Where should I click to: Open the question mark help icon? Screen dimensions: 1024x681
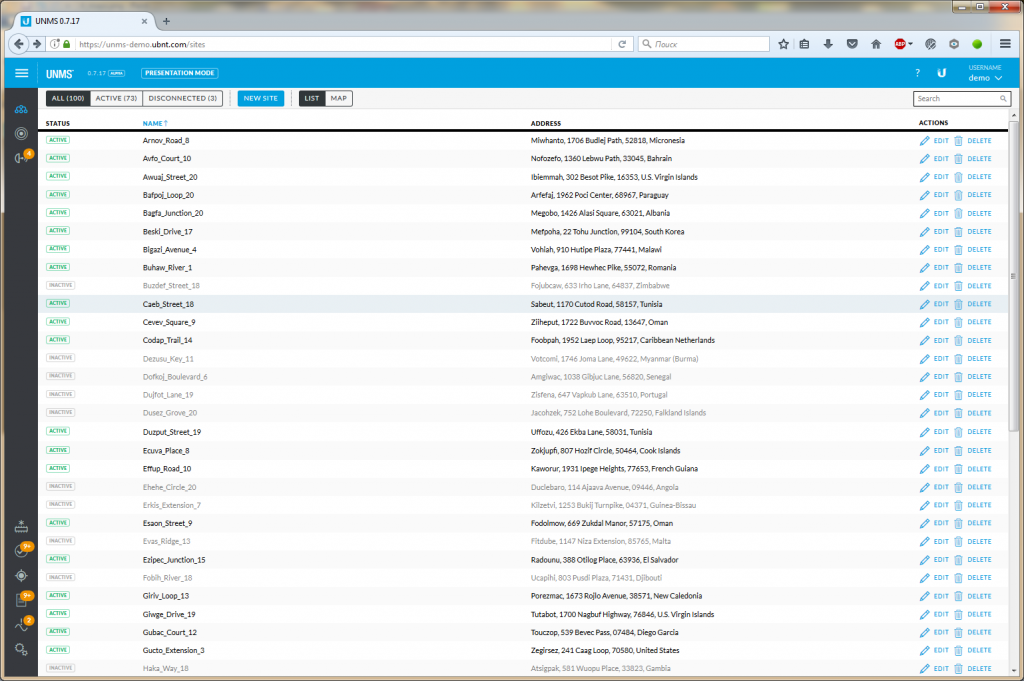(x=917, y=73)
